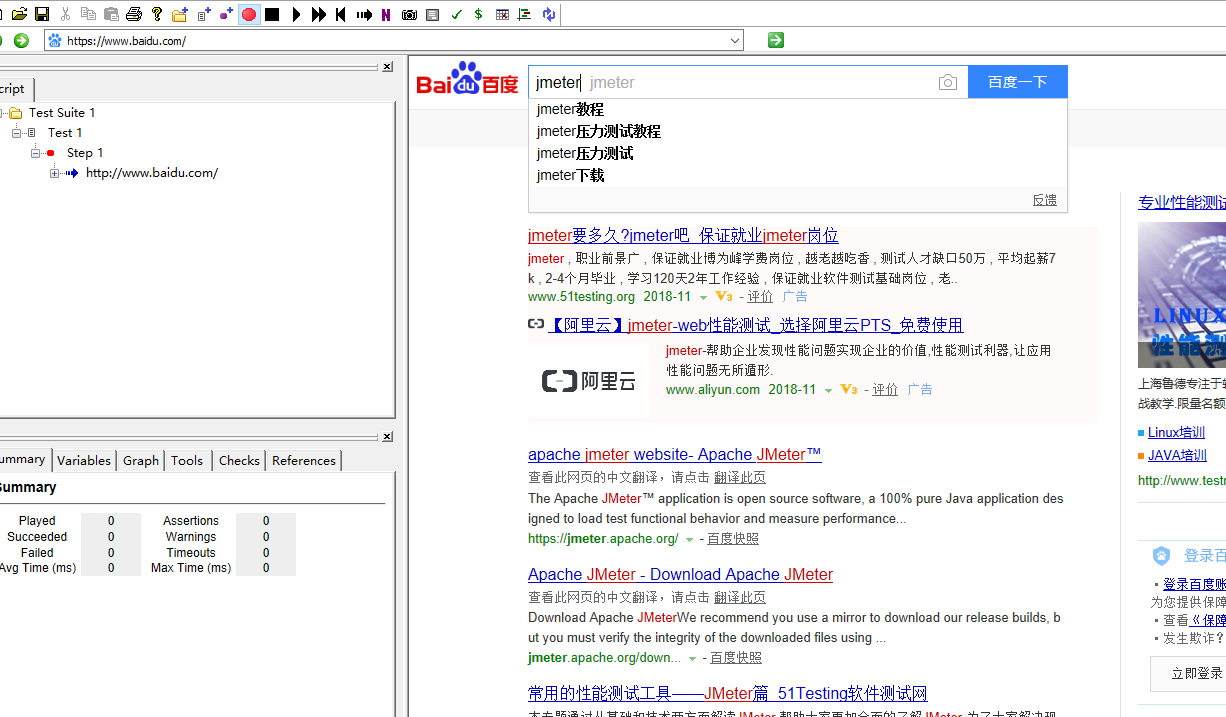Copy using the toolbar copy icon
Image resolution: width=1226 pixels, height=717 pixels.
[89, 14]
